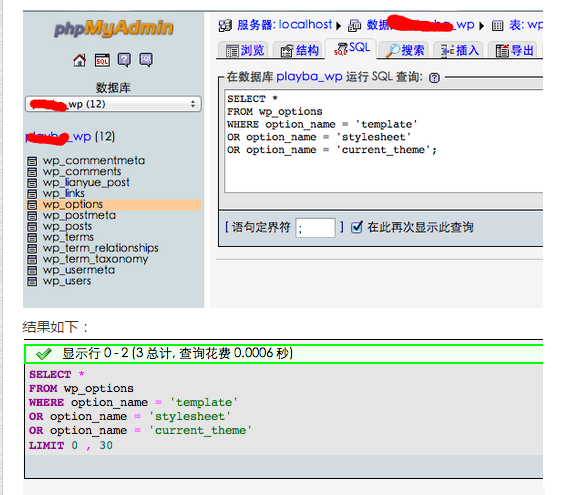Viewport: 565px width, 495px height.
Task: Toggle 'show this query here again' checkbox
Action: [x=356, y=227]
